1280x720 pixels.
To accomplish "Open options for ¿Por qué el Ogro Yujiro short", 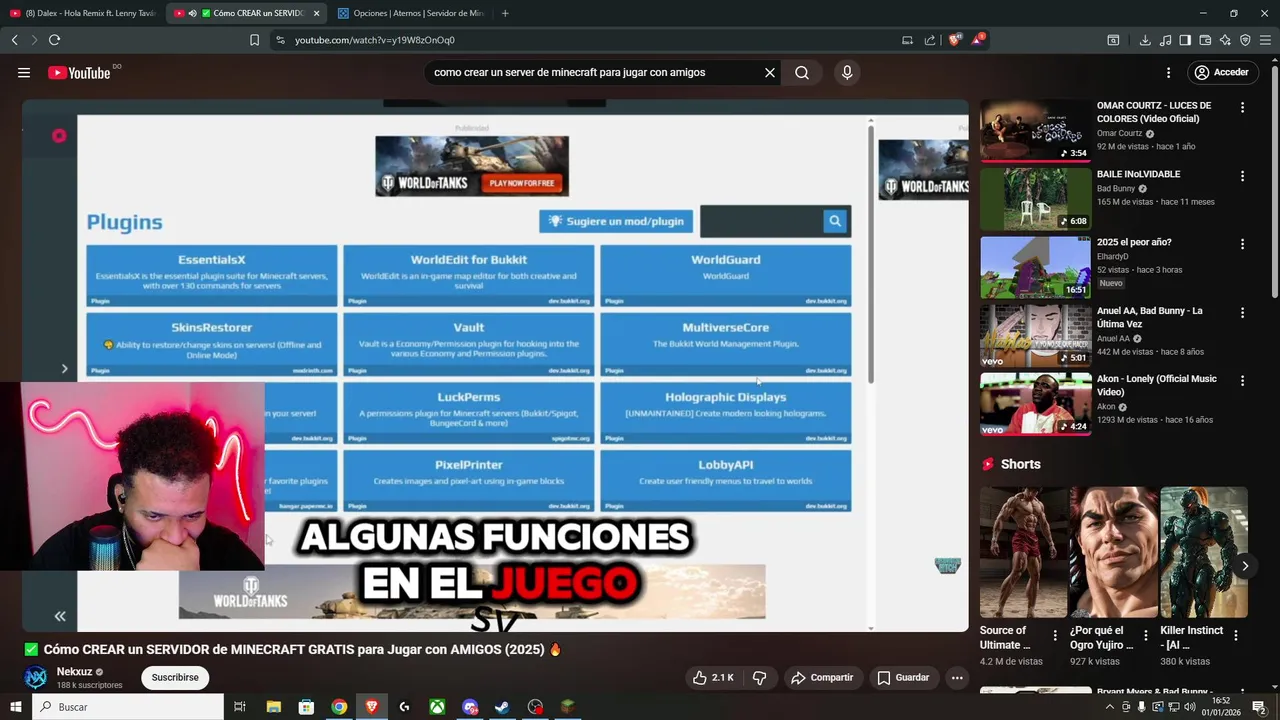I will tap(1145, 635).
